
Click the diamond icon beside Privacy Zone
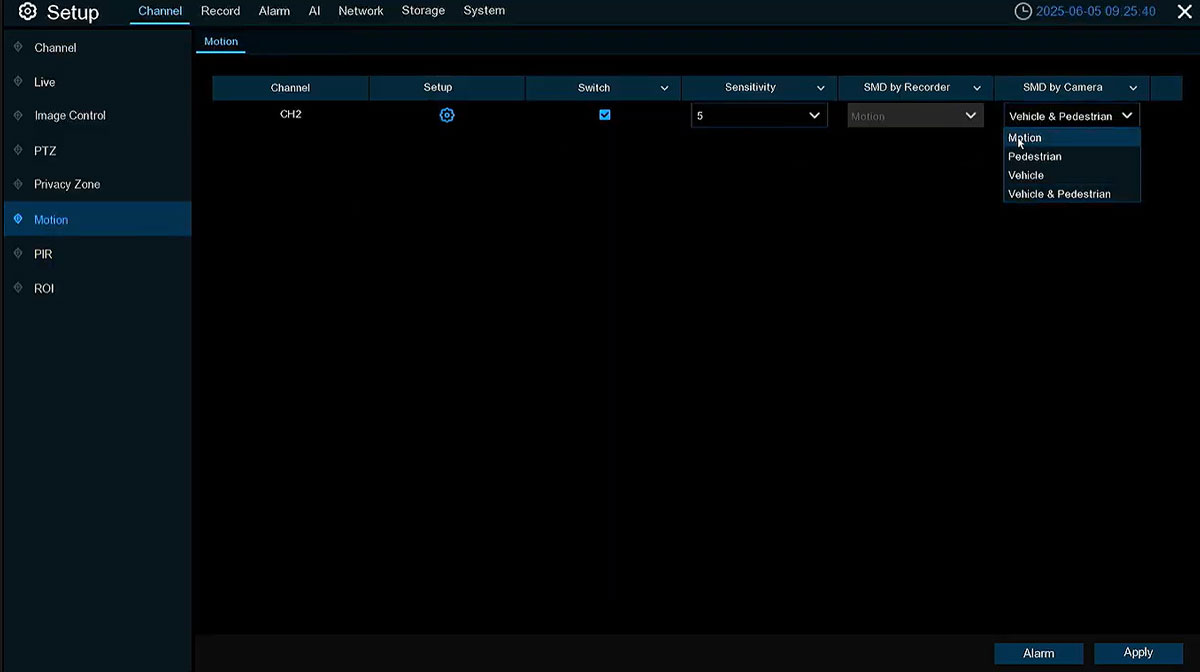click(x=18, y=184)
